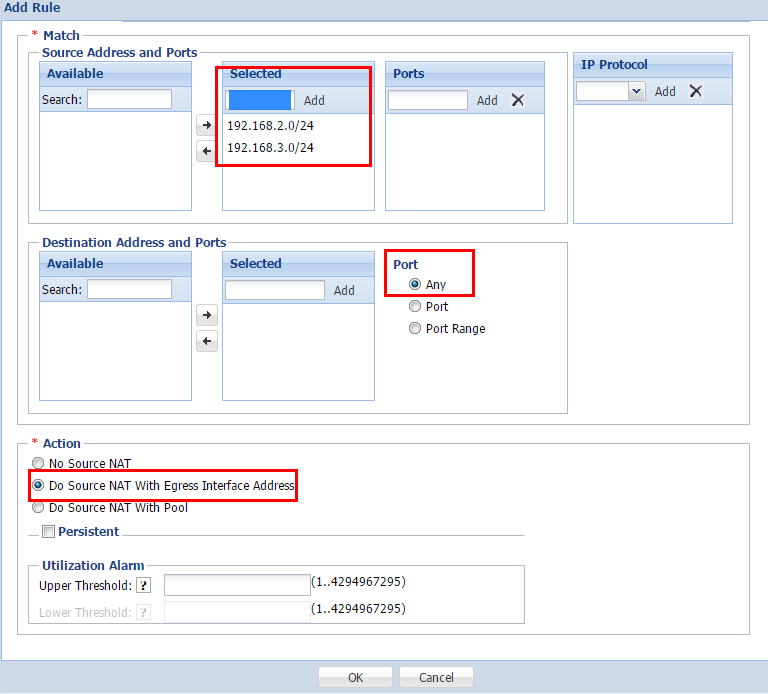Delete entry using IP Protocol X icon

click(x=696, y=91)
